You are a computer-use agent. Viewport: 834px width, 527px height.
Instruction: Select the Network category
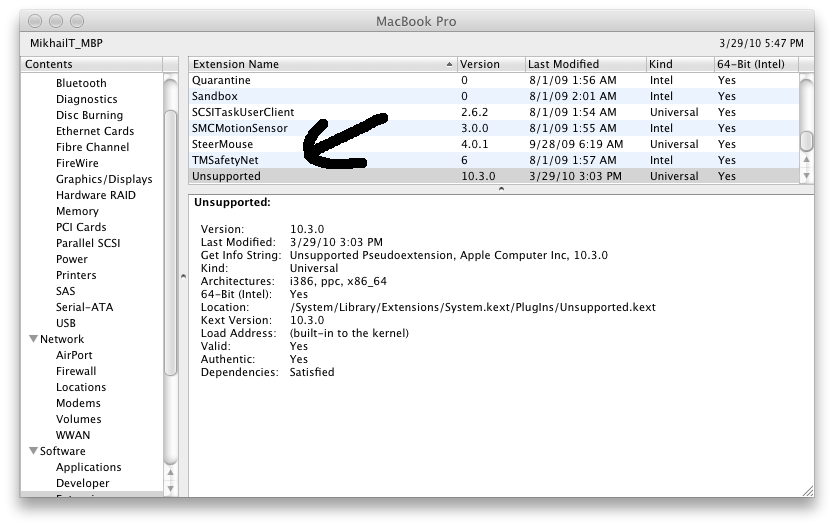click(62, 339)
